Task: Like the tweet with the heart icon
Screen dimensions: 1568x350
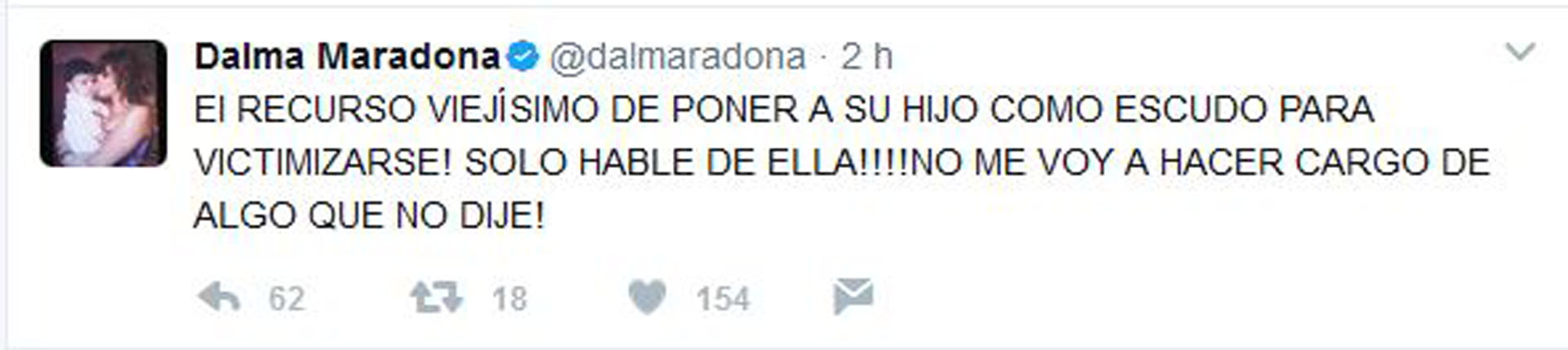Action: click(x=648, y=298)
